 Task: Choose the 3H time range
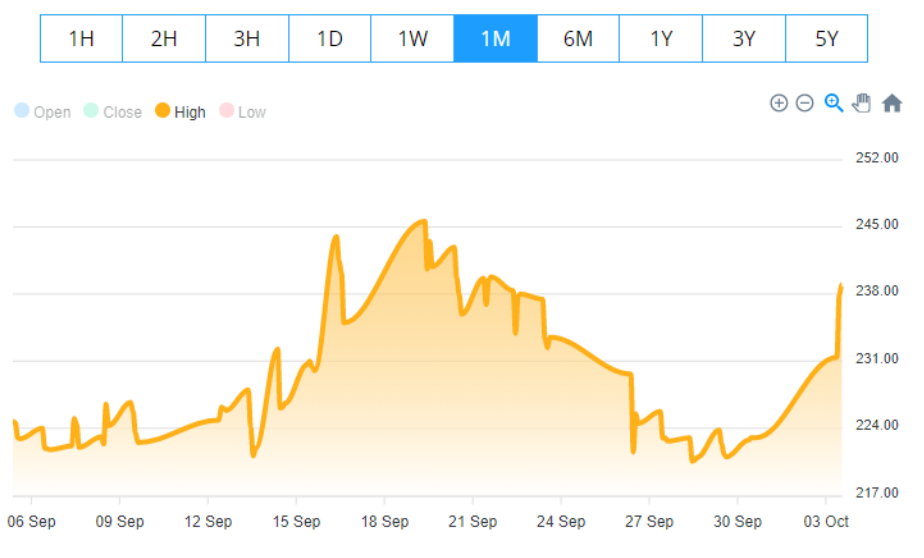coord(247,39)
